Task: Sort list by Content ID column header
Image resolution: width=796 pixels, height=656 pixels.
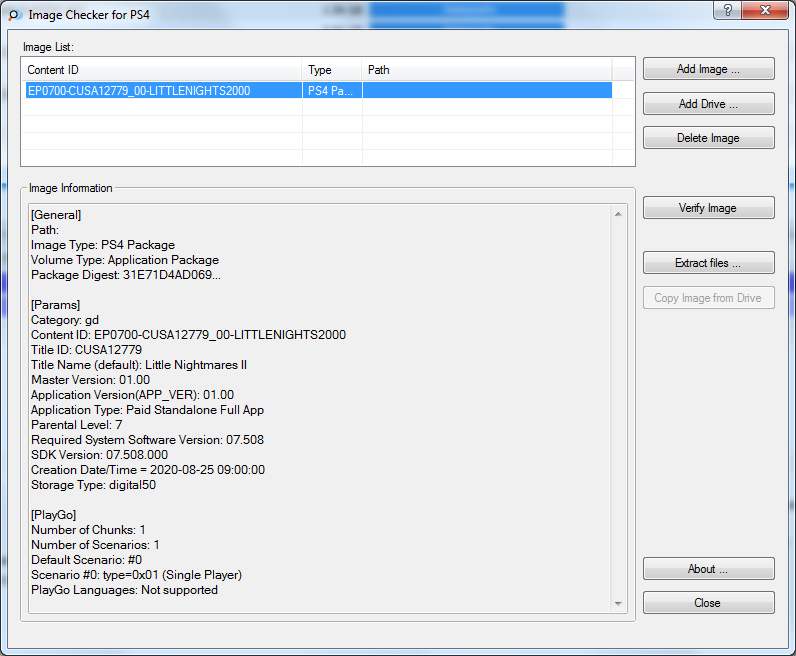Action: click(x=162, y=70)
